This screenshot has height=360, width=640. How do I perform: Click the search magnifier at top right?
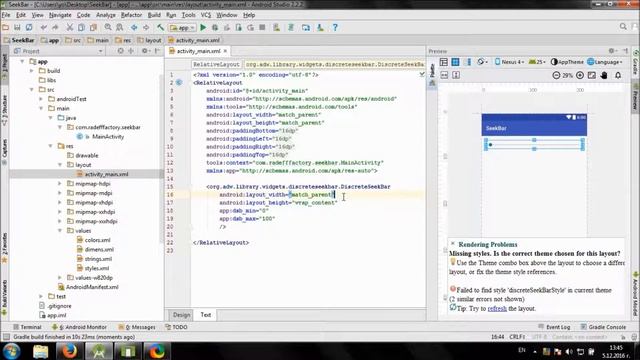click(x=623, y=27)
